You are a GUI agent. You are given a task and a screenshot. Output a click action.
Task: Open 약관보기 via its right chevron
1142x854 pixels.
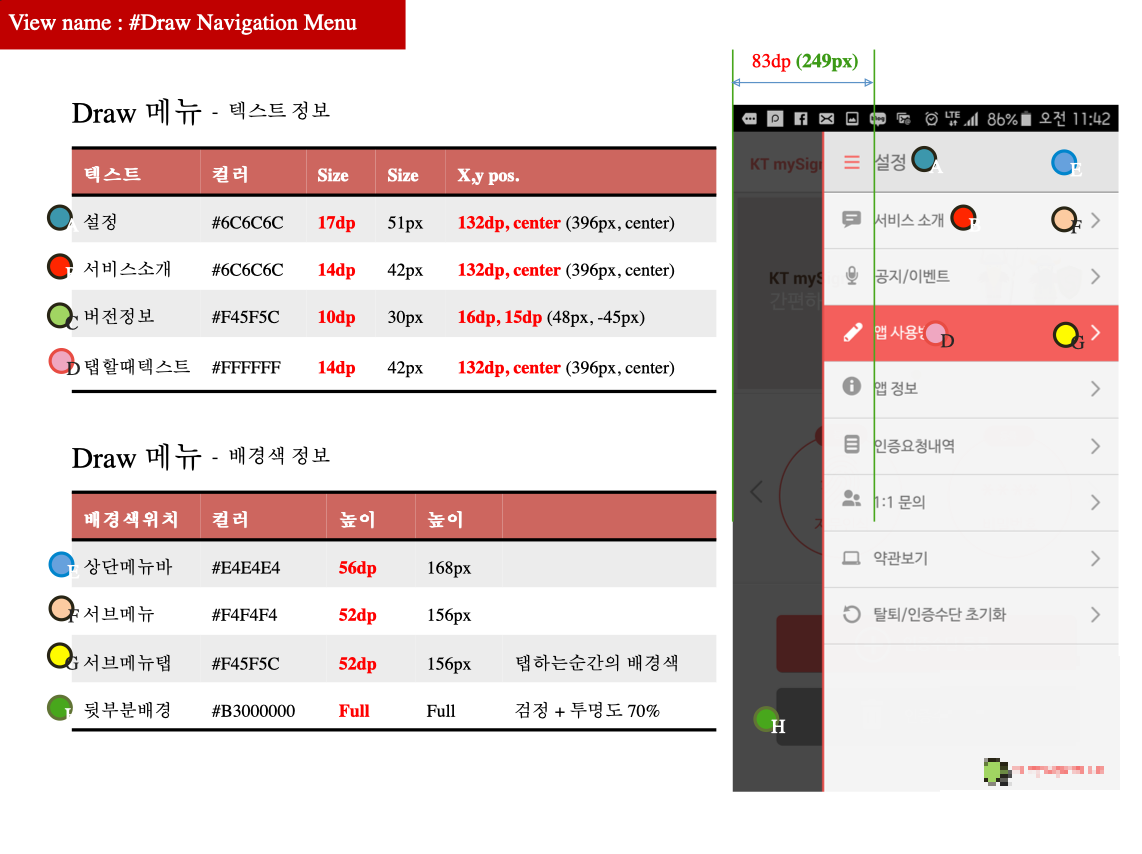(1096, 559)
